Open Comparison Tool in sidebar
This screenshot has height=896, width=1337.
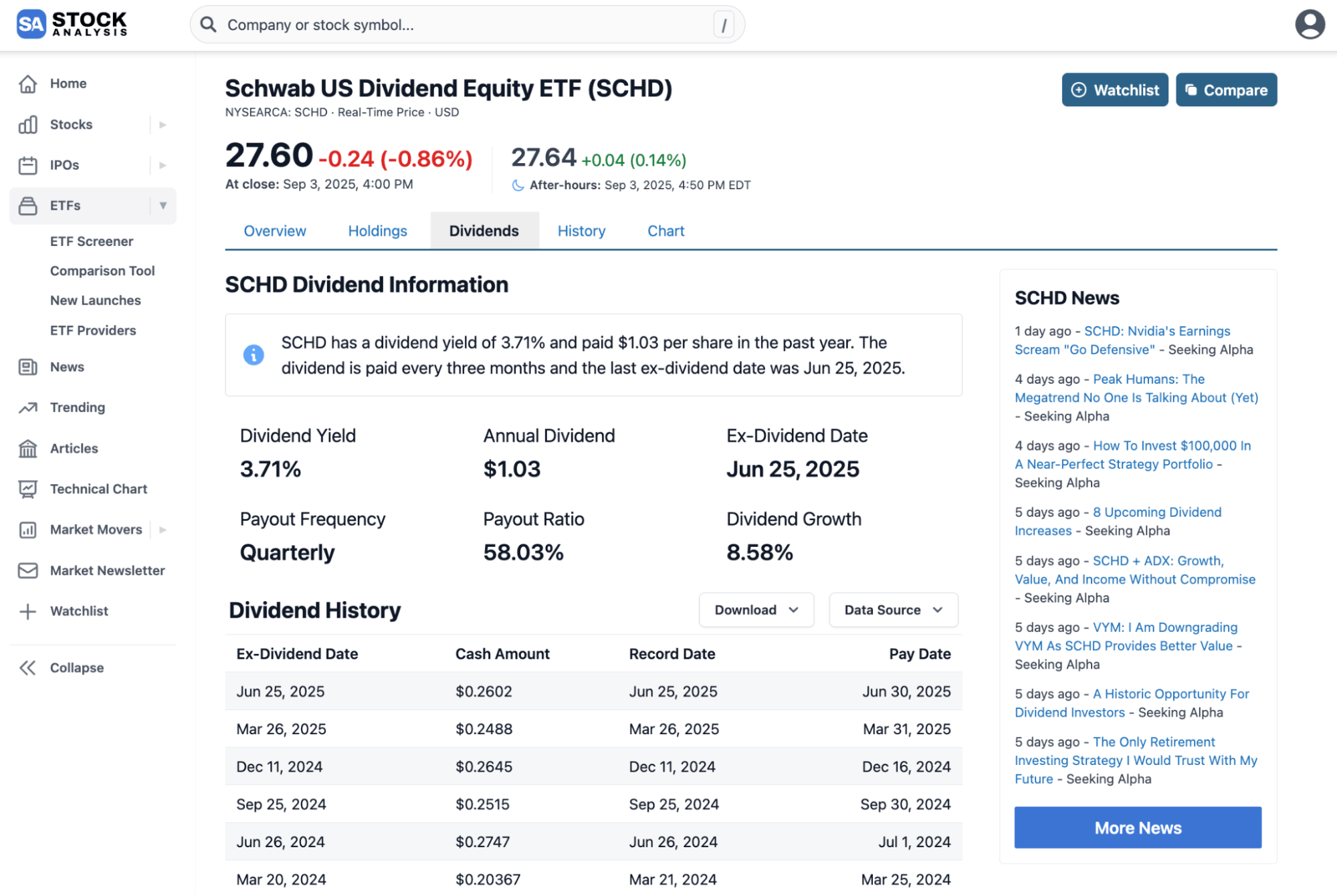click(102, 271)
